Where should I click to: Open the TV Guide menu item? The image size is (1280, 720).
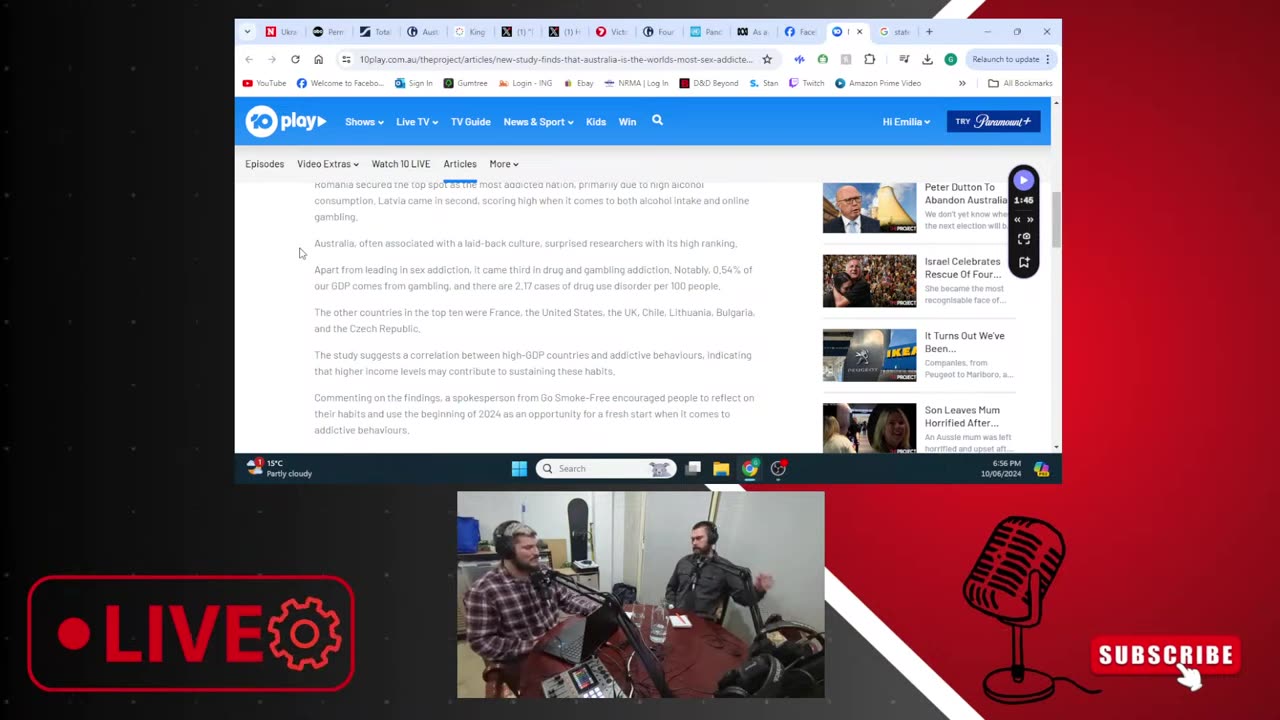tap(470, 122)
